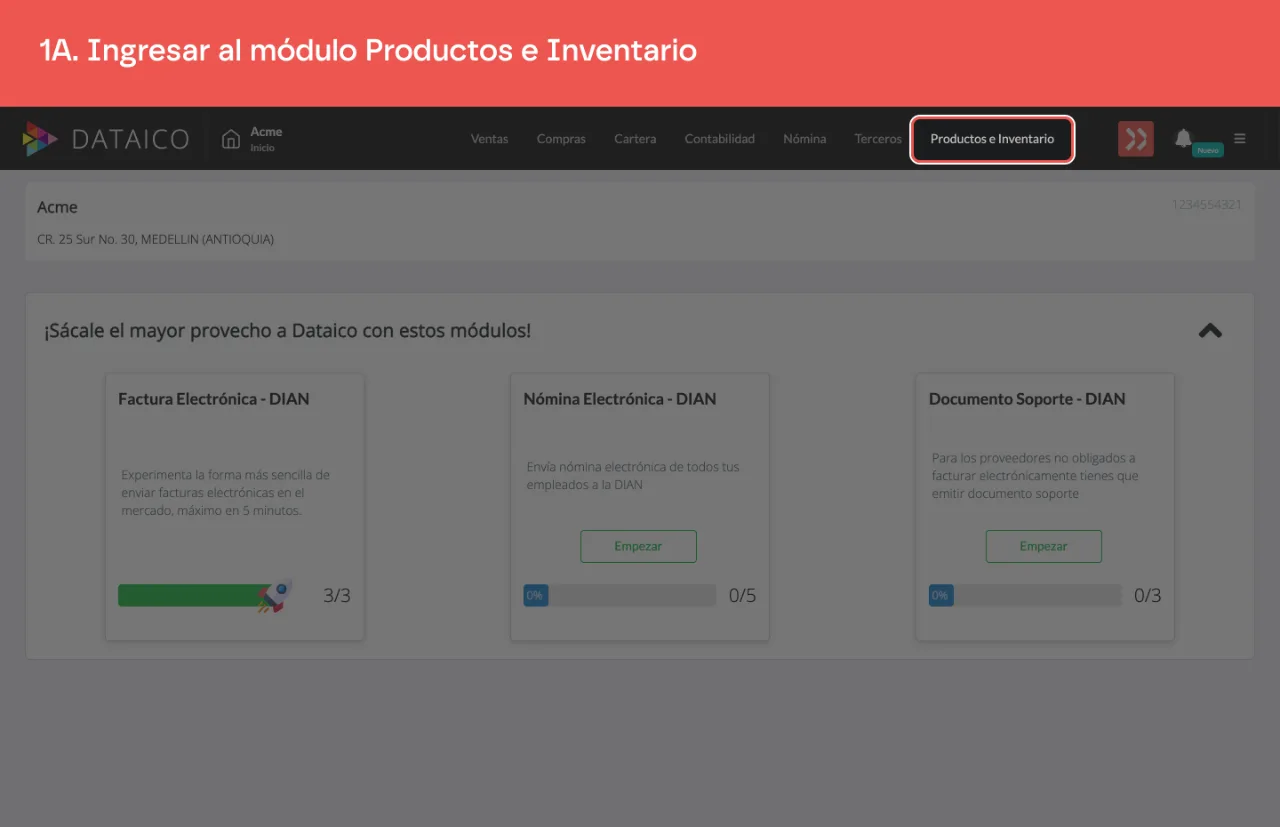
Task: Click the Factura Electrónica - DIAN card title
Action: point(214,399)
